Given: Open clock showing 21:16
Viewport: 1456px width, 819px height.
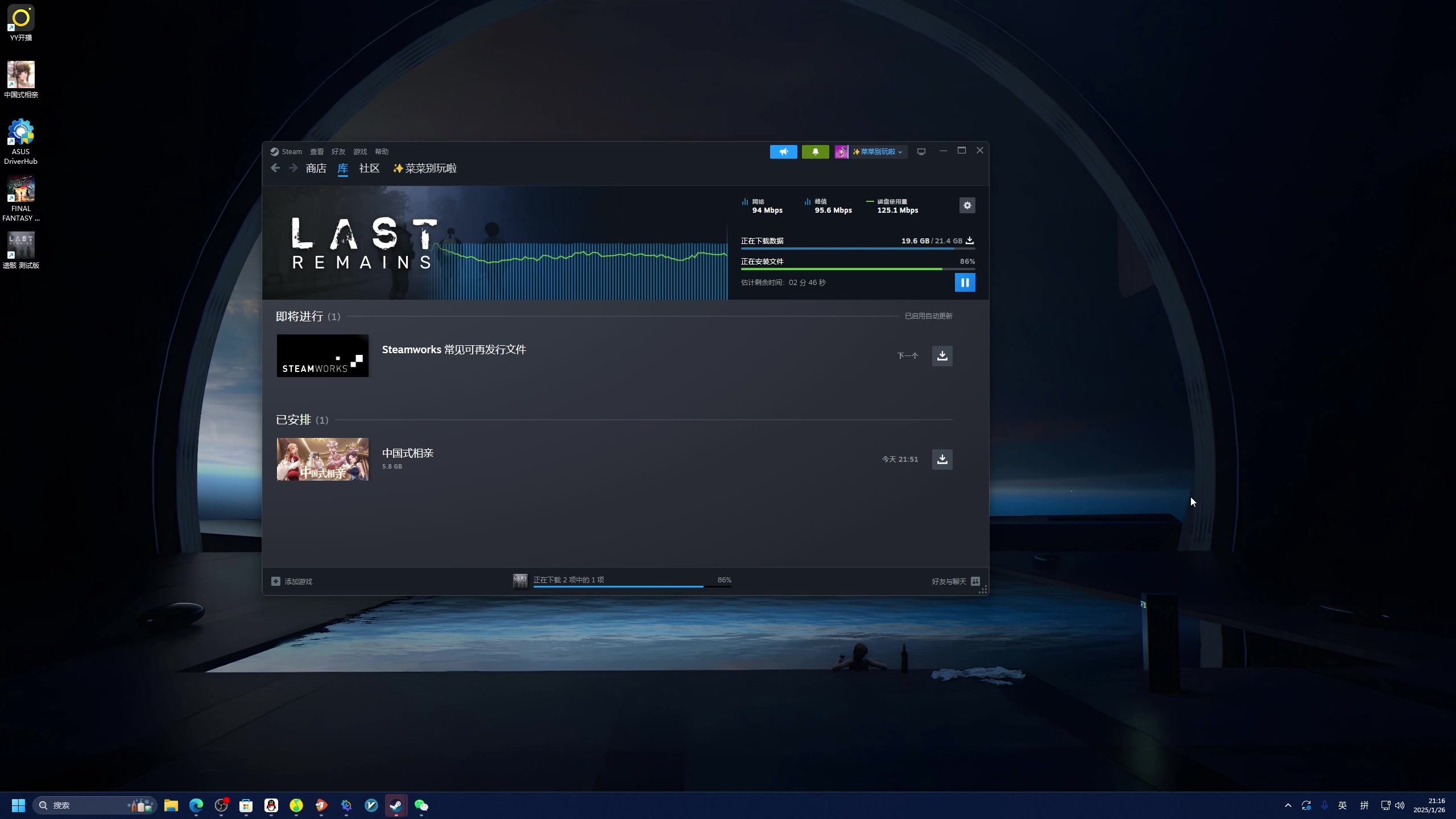Looking at the screenshot, I should pyautogui.click(x=1429, y=805).
